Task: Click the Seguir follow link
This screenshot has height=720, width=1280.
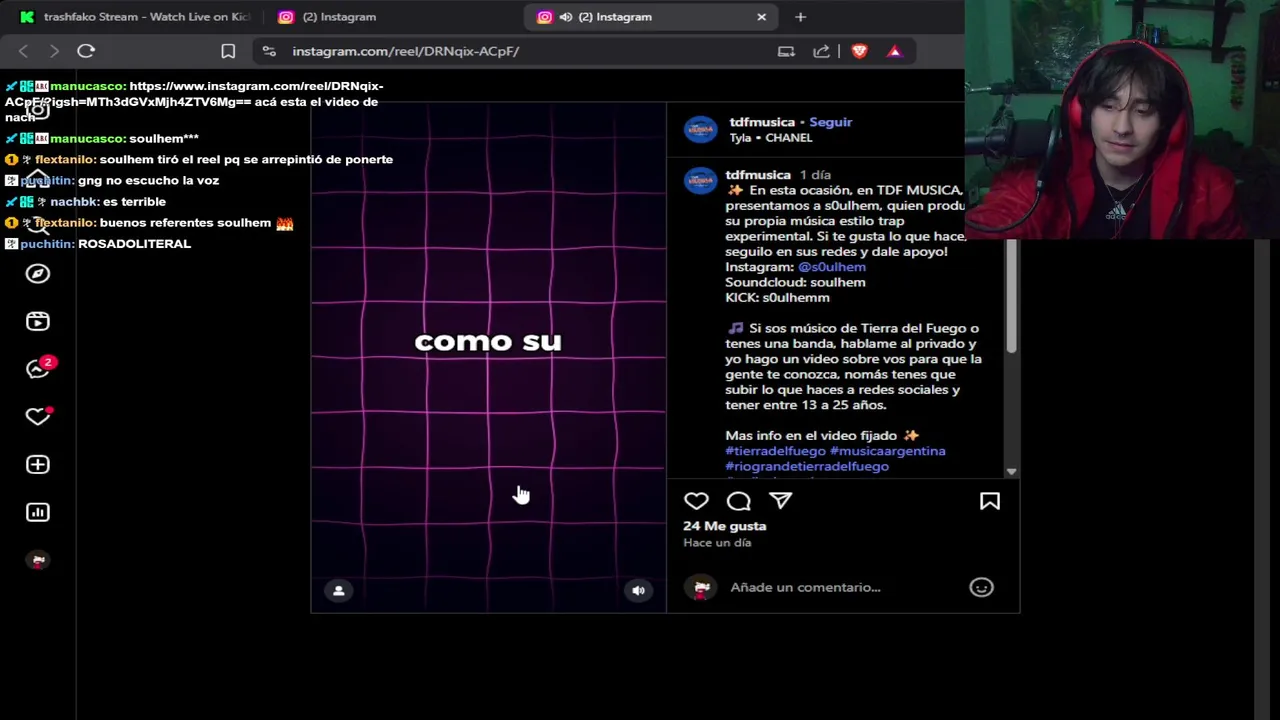Action: (830, 122)
